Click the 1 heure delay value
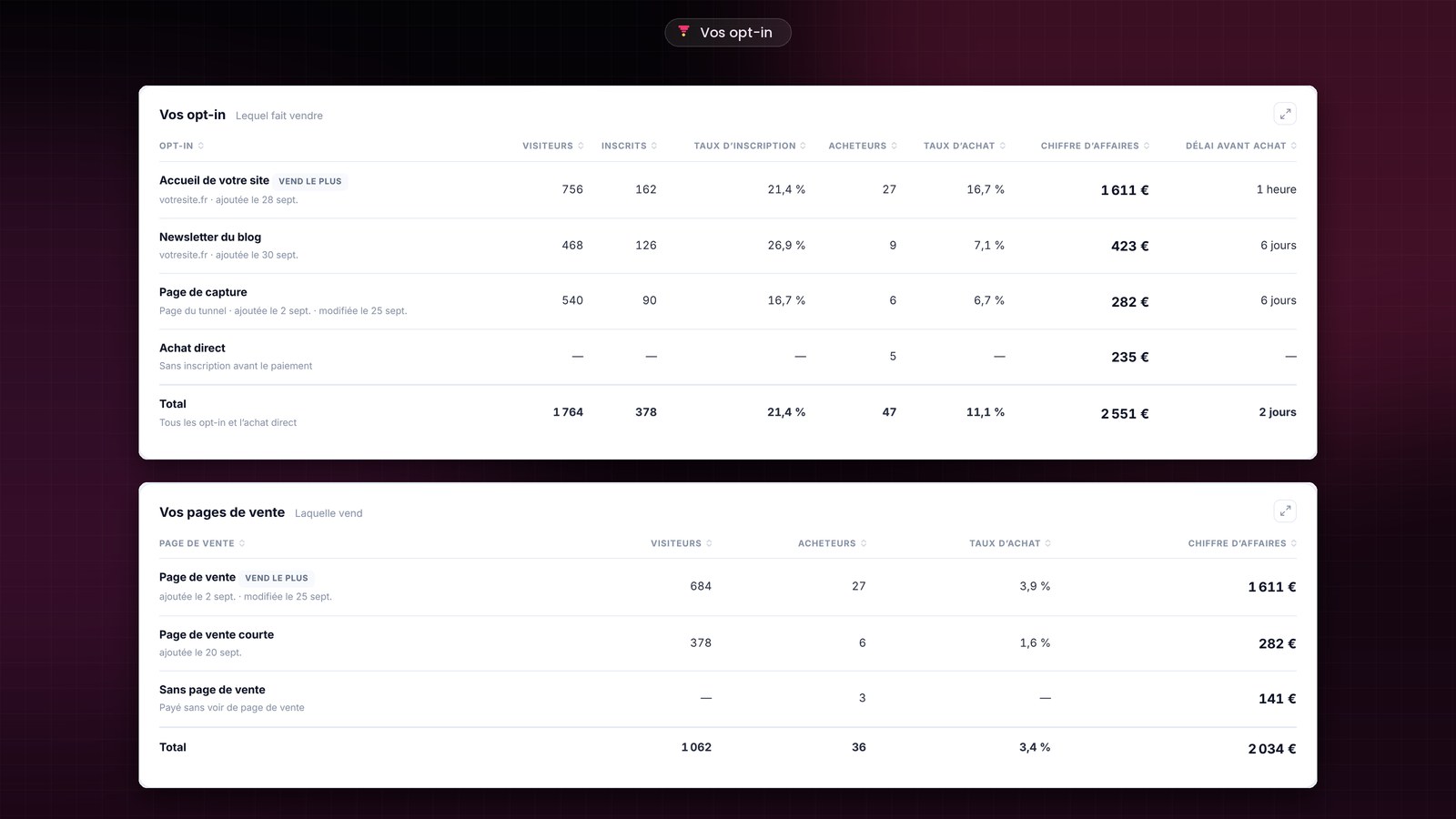 [x=1277, y=189]
